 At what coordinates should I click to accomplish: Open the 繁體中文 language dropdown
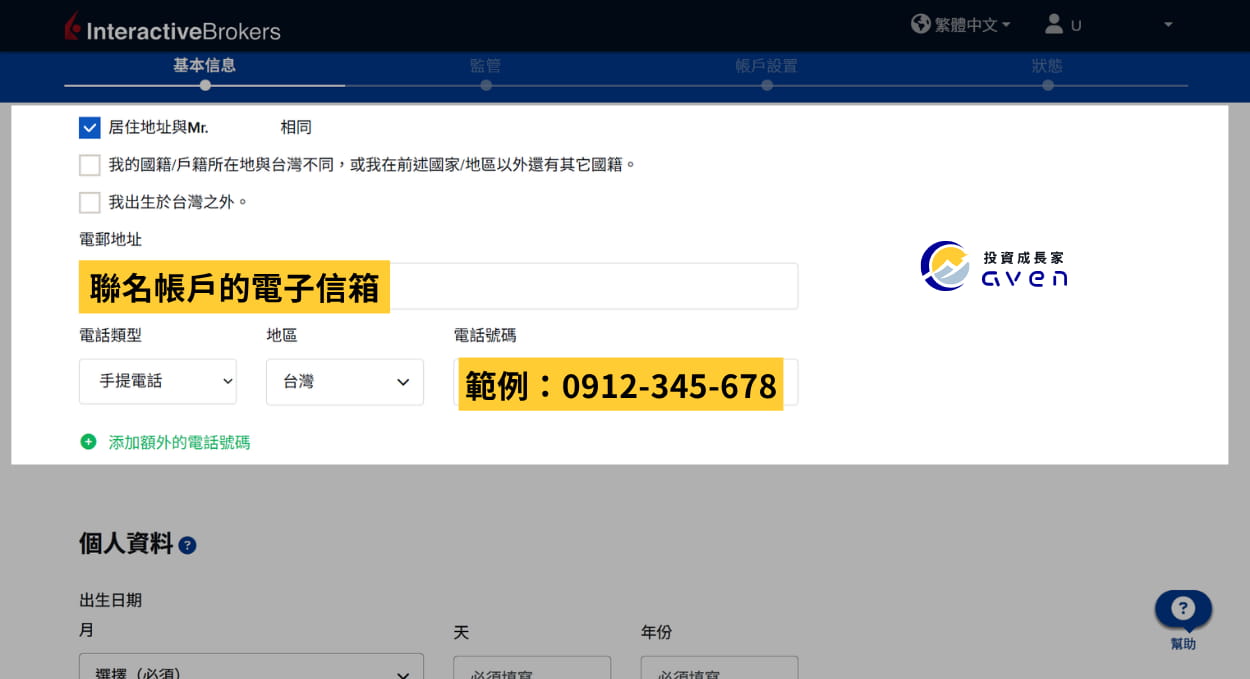click(x=972, y=24)
